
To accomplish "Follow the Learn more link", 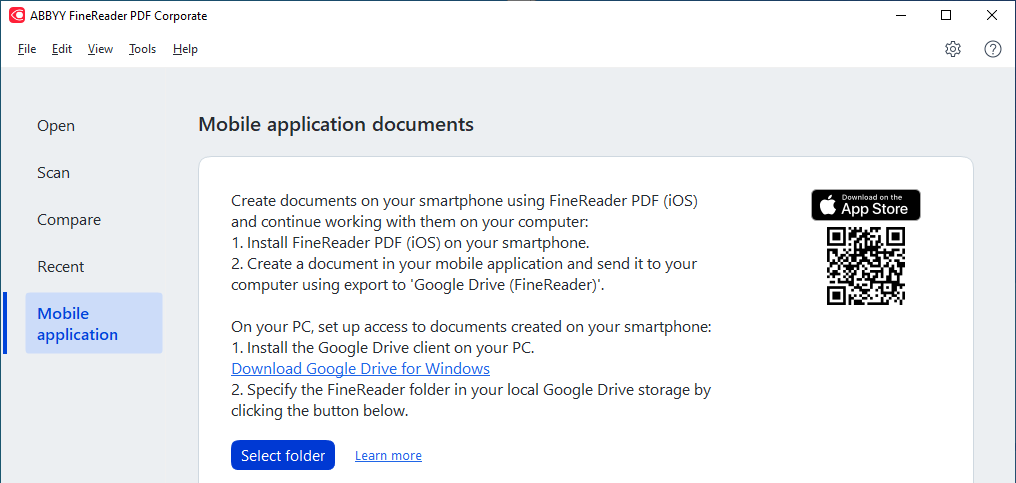I will [388, 456].
